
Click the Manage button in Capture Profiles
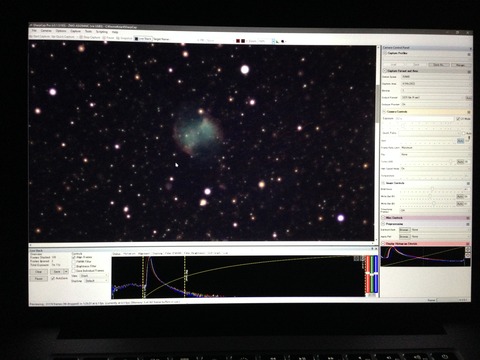click(460, 65)
